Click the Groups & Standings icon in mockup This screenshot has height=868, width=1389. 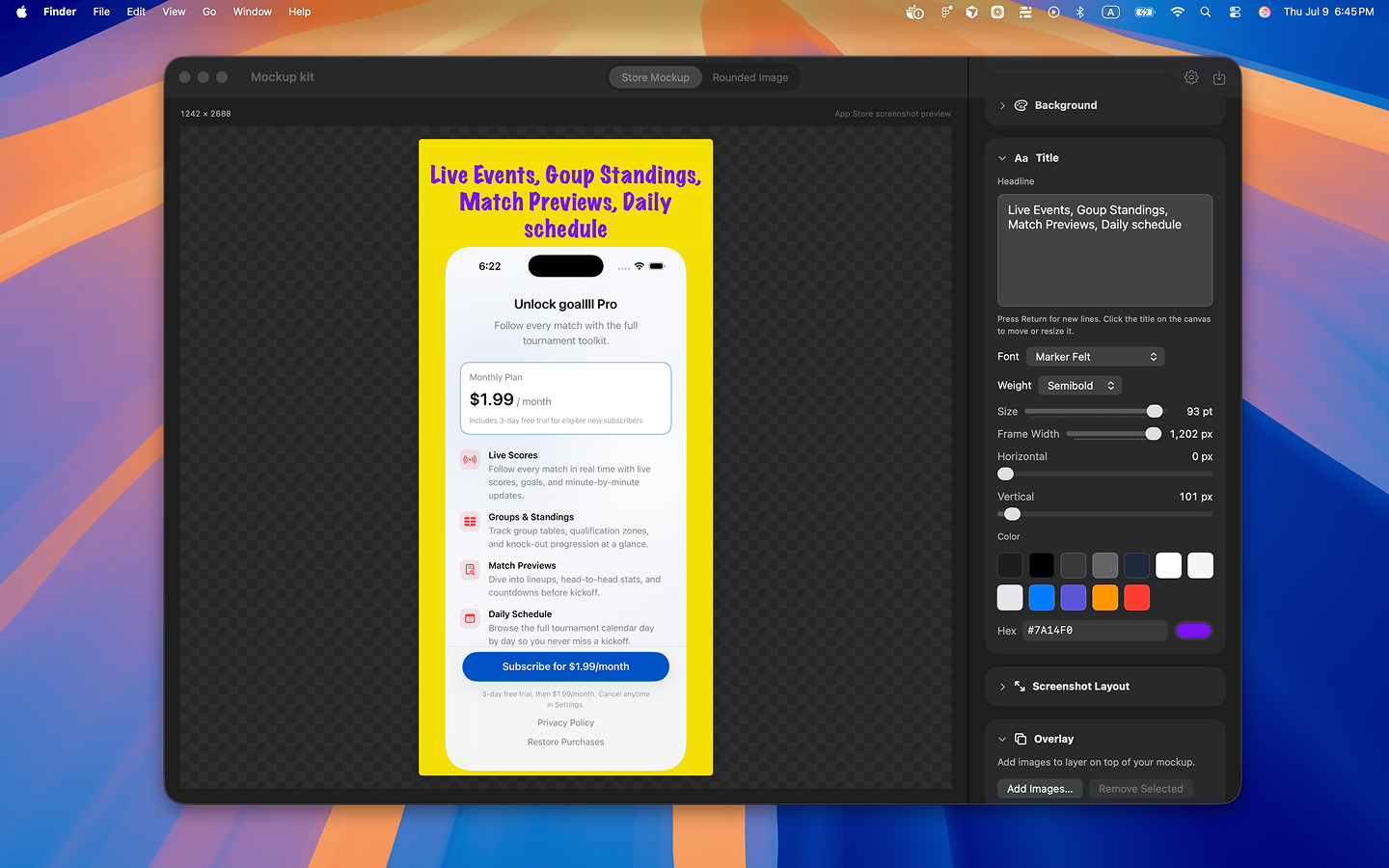pos(470,522)
